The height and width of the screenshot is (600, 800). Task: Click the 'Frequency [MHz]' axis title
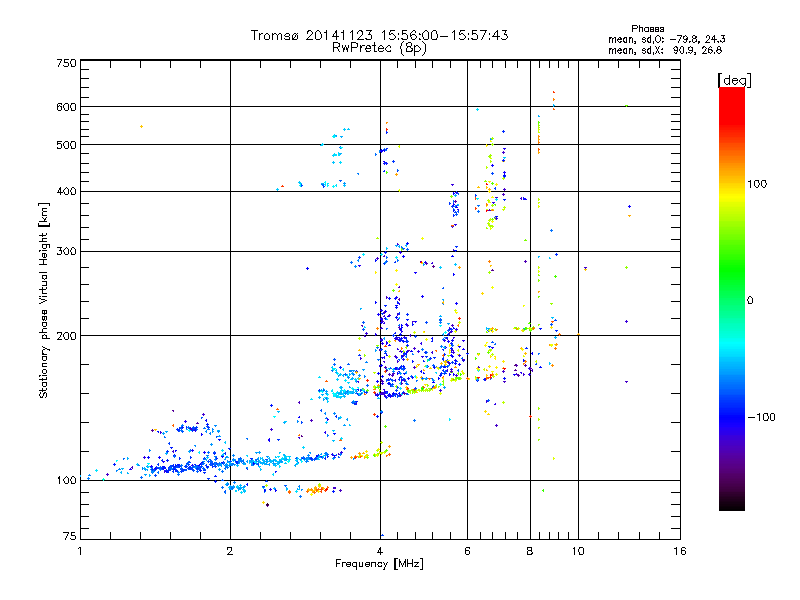coord(380,563)
